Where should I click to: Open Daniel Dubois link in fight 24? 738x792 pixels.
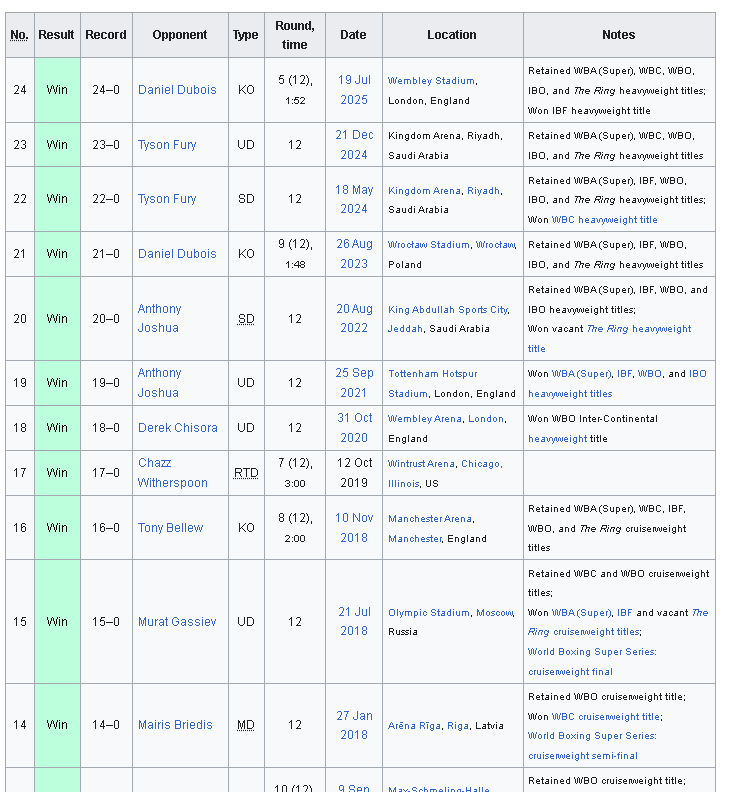pyautogui.click(x=177, y=90)
